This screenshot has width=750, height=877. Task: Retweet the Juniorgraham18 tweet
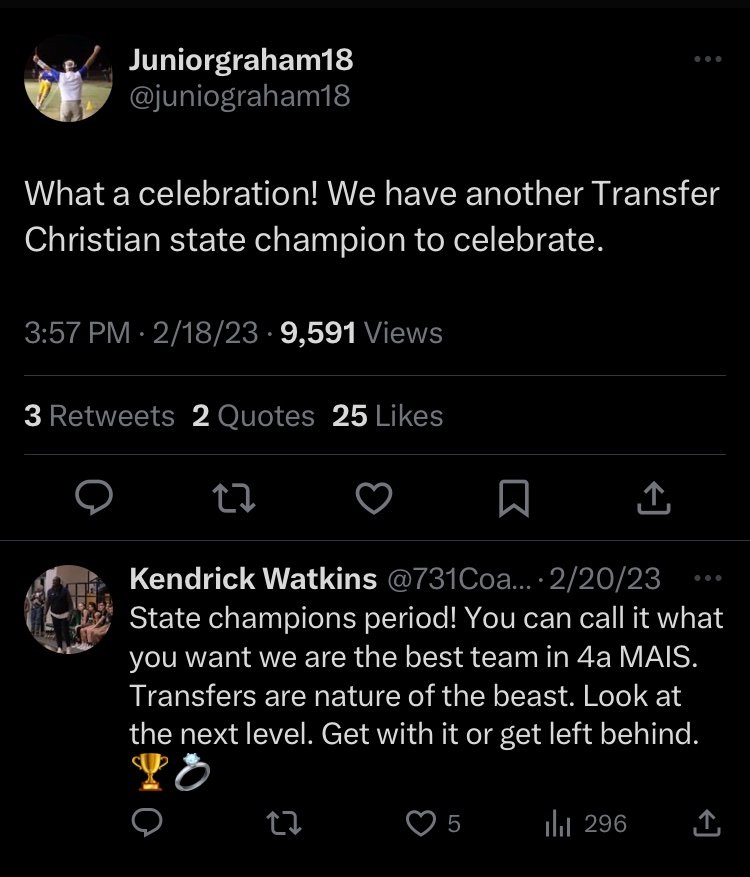[237, 497]
